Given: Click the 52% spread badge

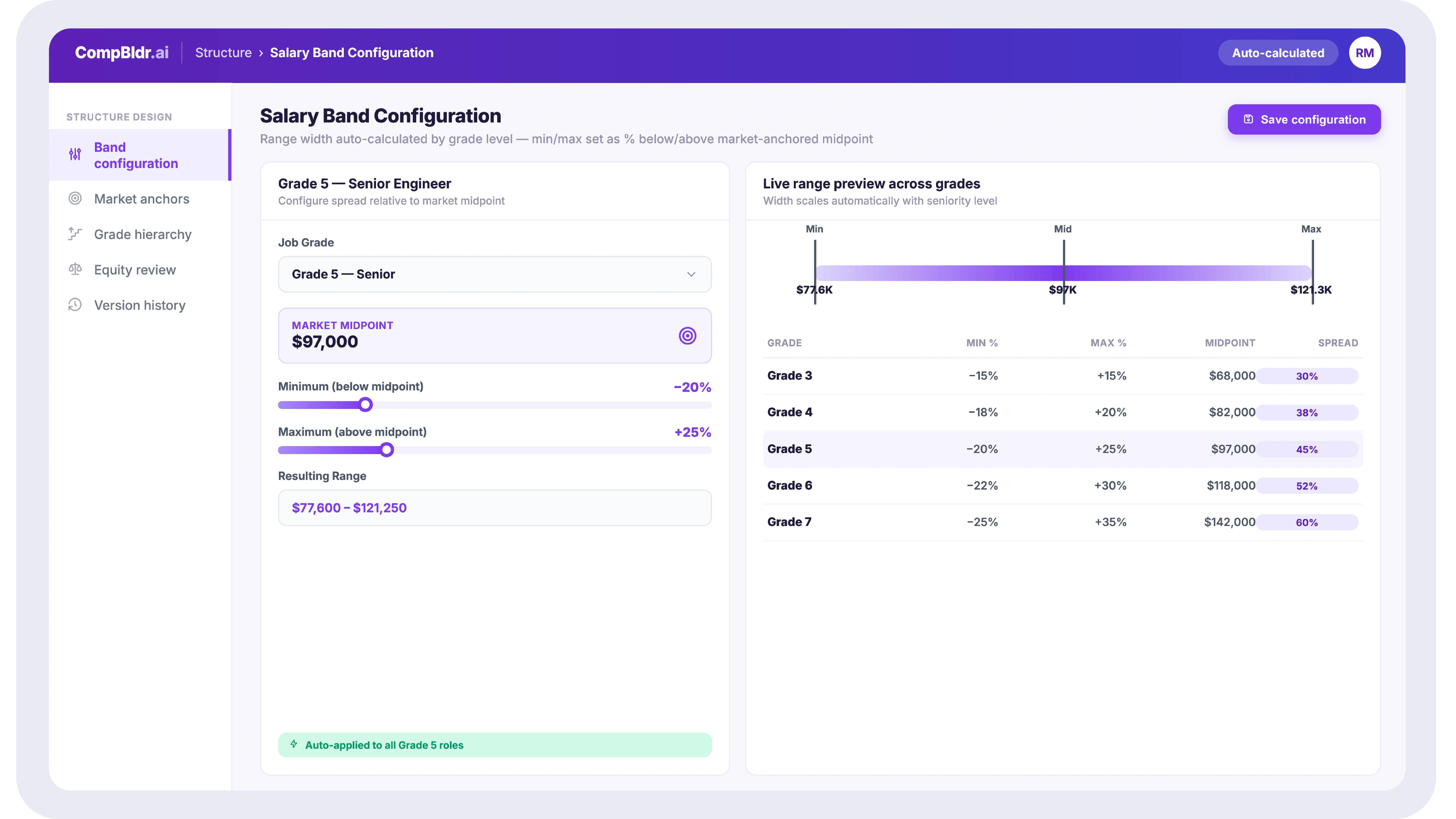Looking at the screenshot, I should [x=1307, y=486].
